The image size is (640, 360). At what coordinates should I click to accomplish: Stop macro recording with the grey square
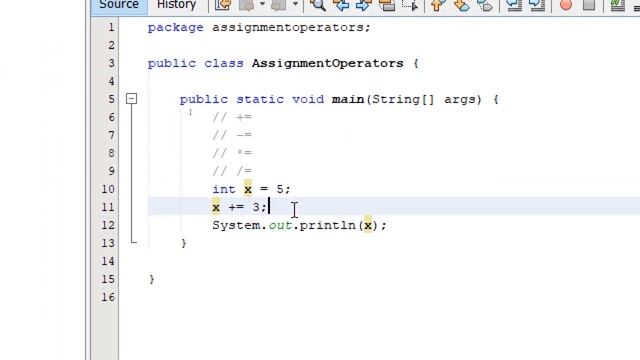coord(589,5)
